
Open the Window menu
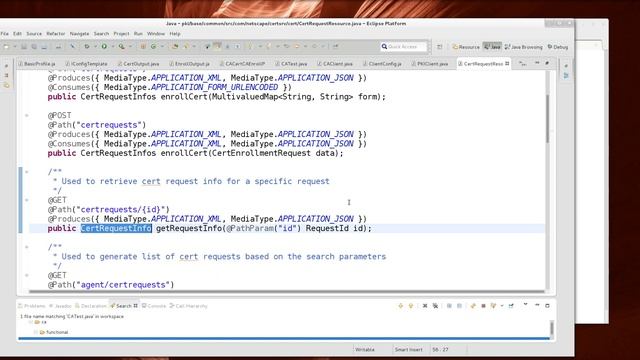156,34
